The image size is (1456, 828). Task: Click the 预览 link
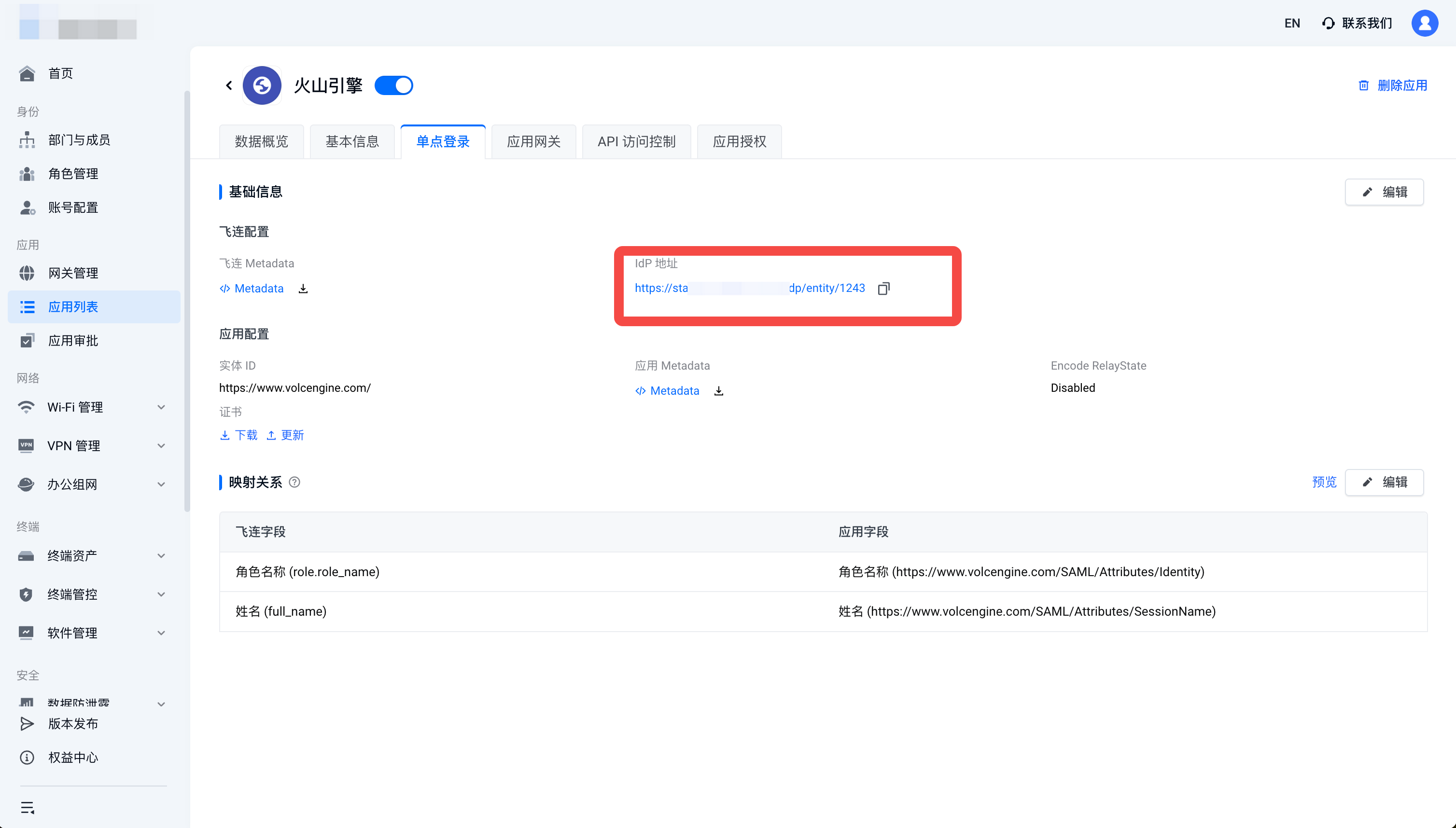coord(1324,482)
